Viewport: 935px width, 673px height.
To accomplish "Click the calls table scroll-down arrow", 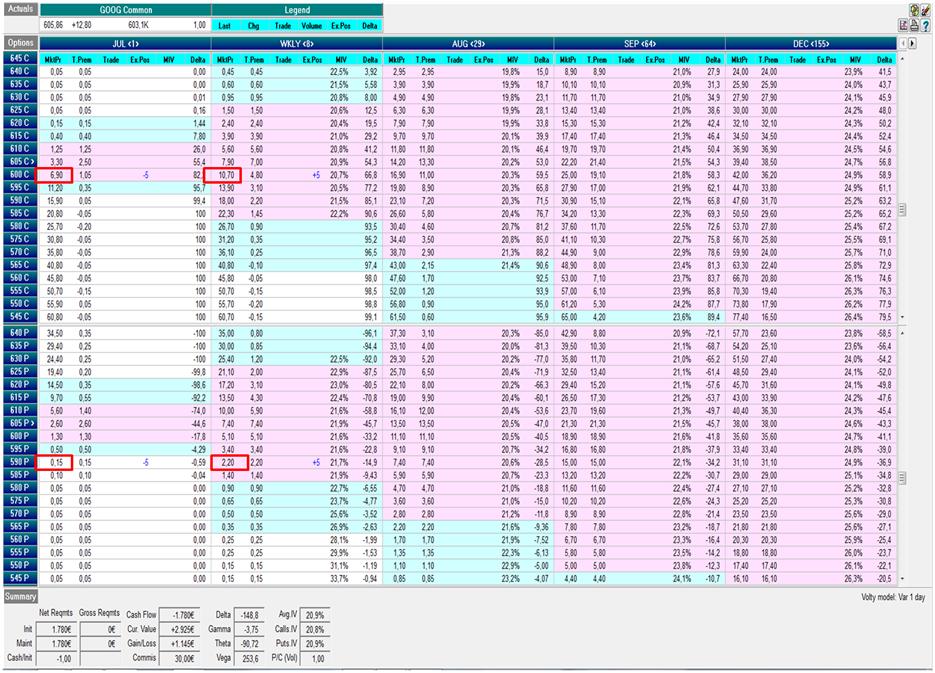I will (x=902, y=317).
